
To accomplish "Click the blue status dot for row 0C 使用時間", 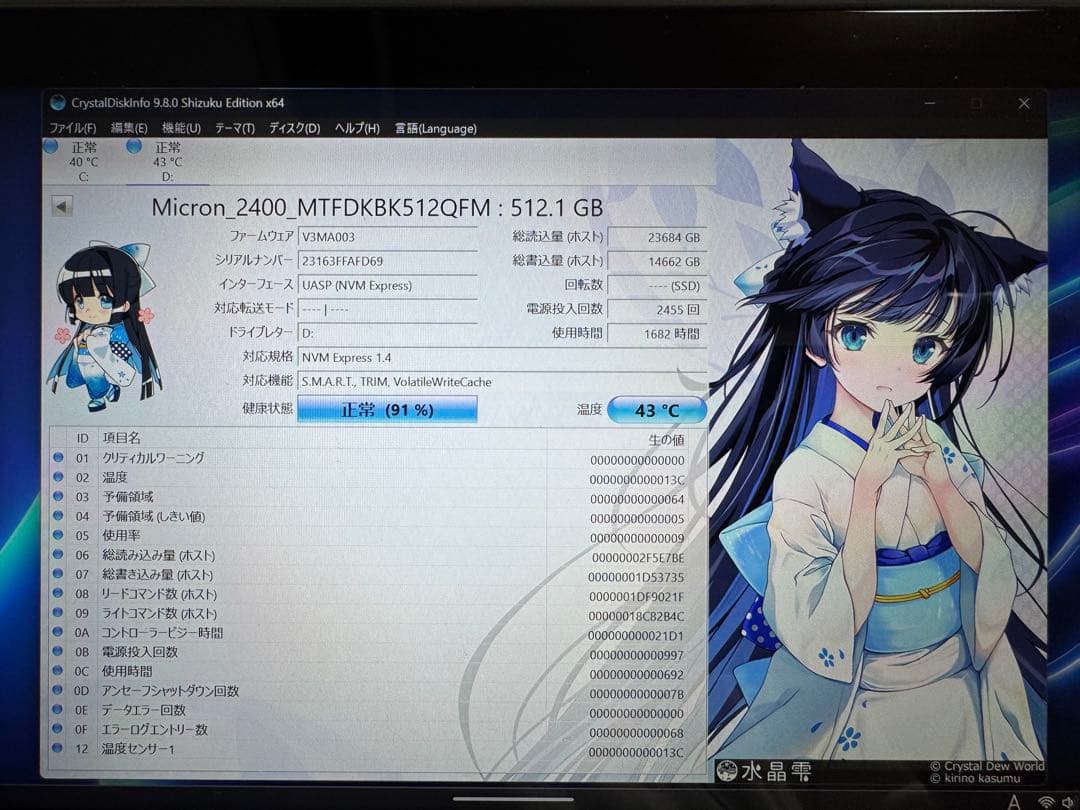I will (59, 670).
